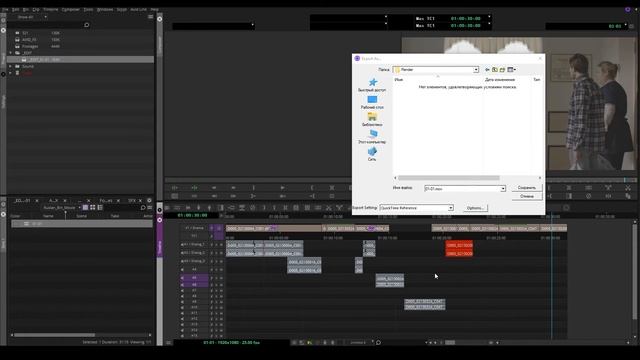The height and width of the screenshot is (360, 640).
Task: Select the 01-01 sequence row in the bin
Action: 82,224
